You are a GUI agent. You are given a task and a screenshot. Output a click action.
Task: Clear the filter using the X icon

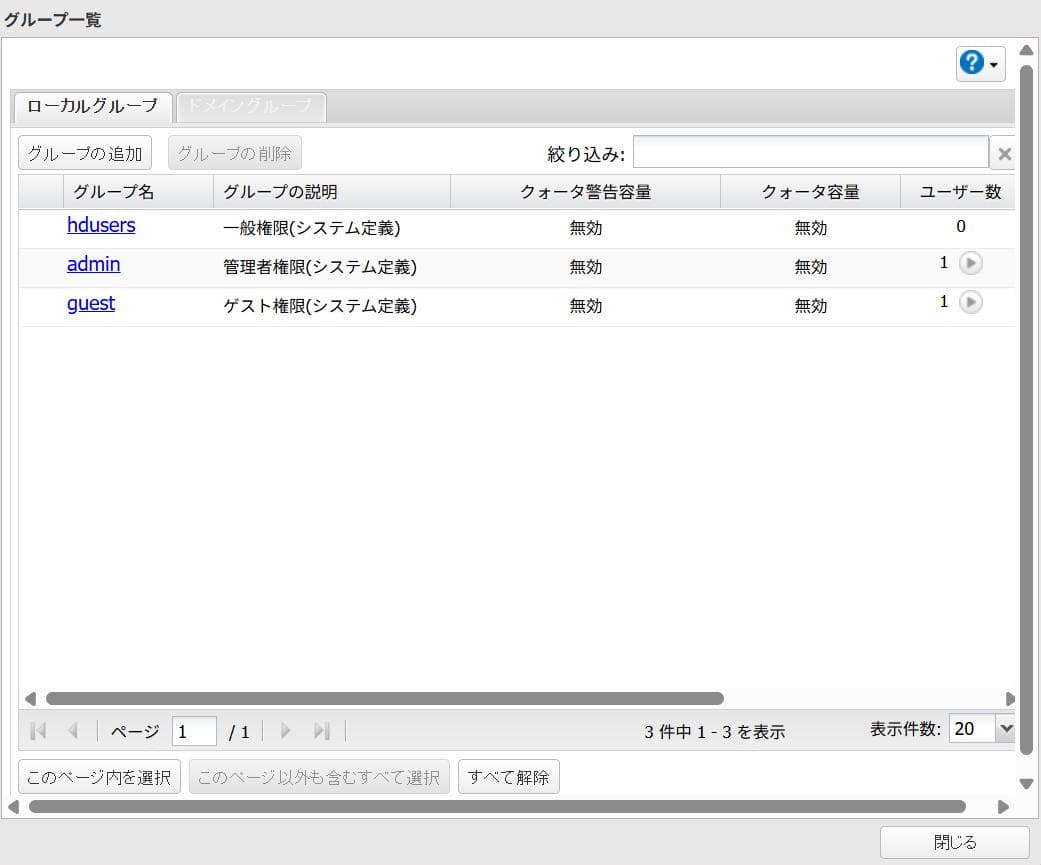click(x=1004, y=153)
